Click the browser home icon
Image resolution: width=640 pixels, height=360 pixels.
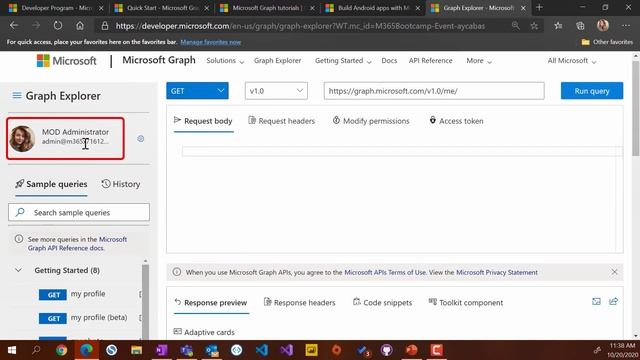80,26
